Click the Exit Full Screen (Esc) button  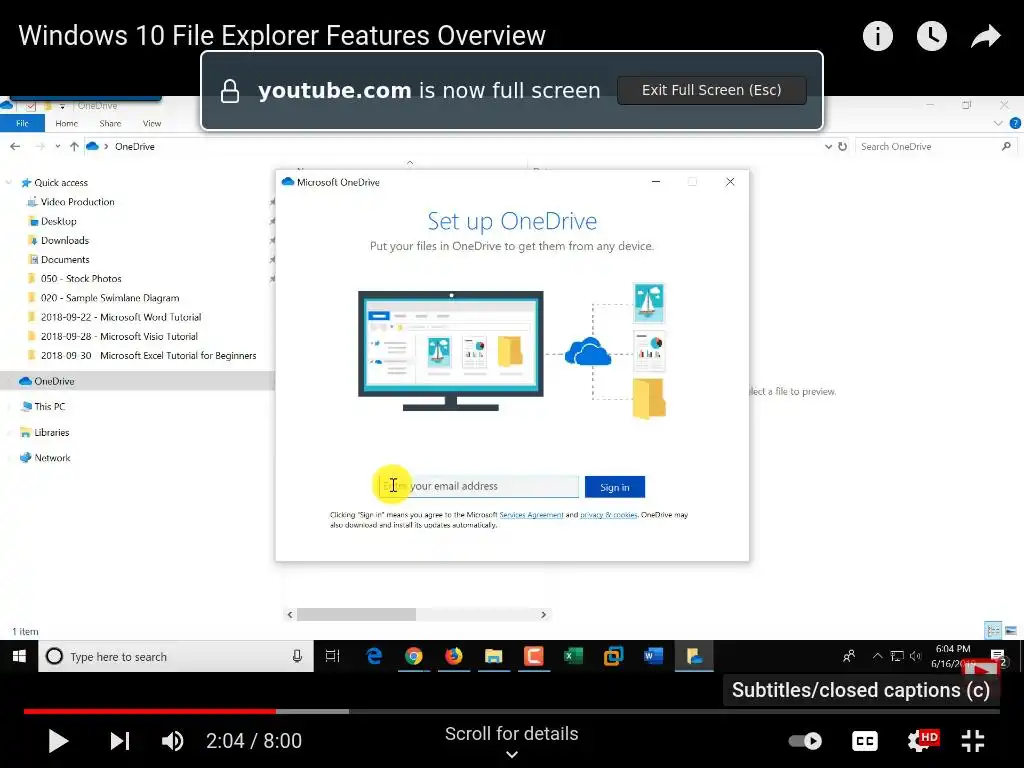point(711,90)
